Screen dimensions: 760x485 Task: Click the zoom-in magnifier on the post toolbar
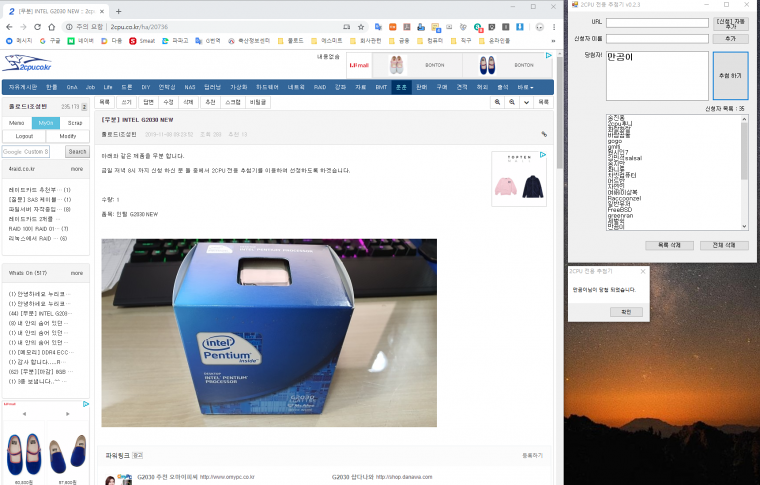(497, 102)
